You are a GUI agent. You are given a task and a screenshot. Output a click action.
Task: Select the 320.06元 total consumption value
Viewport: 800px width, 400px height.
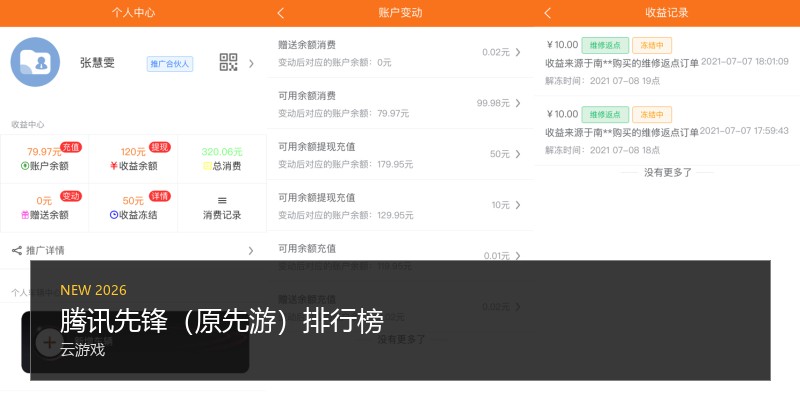[222, 152]
